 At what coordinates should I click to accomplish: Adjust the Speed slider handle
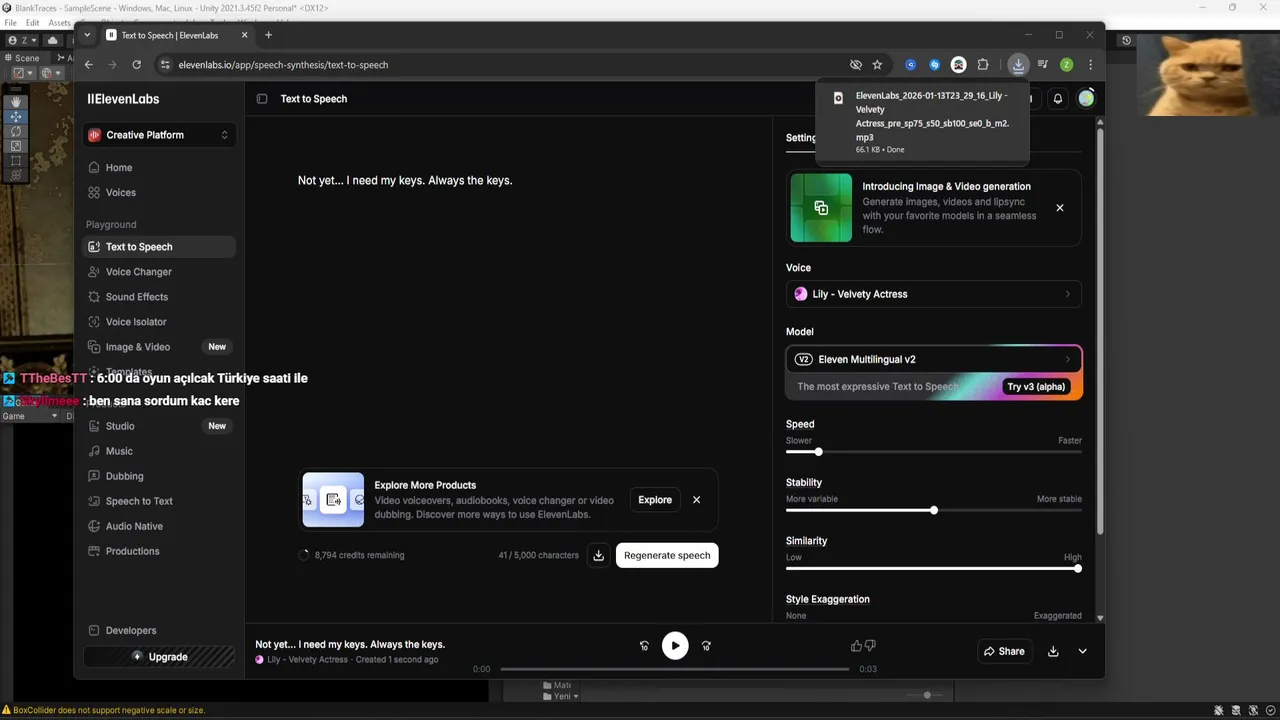[818, 452]
